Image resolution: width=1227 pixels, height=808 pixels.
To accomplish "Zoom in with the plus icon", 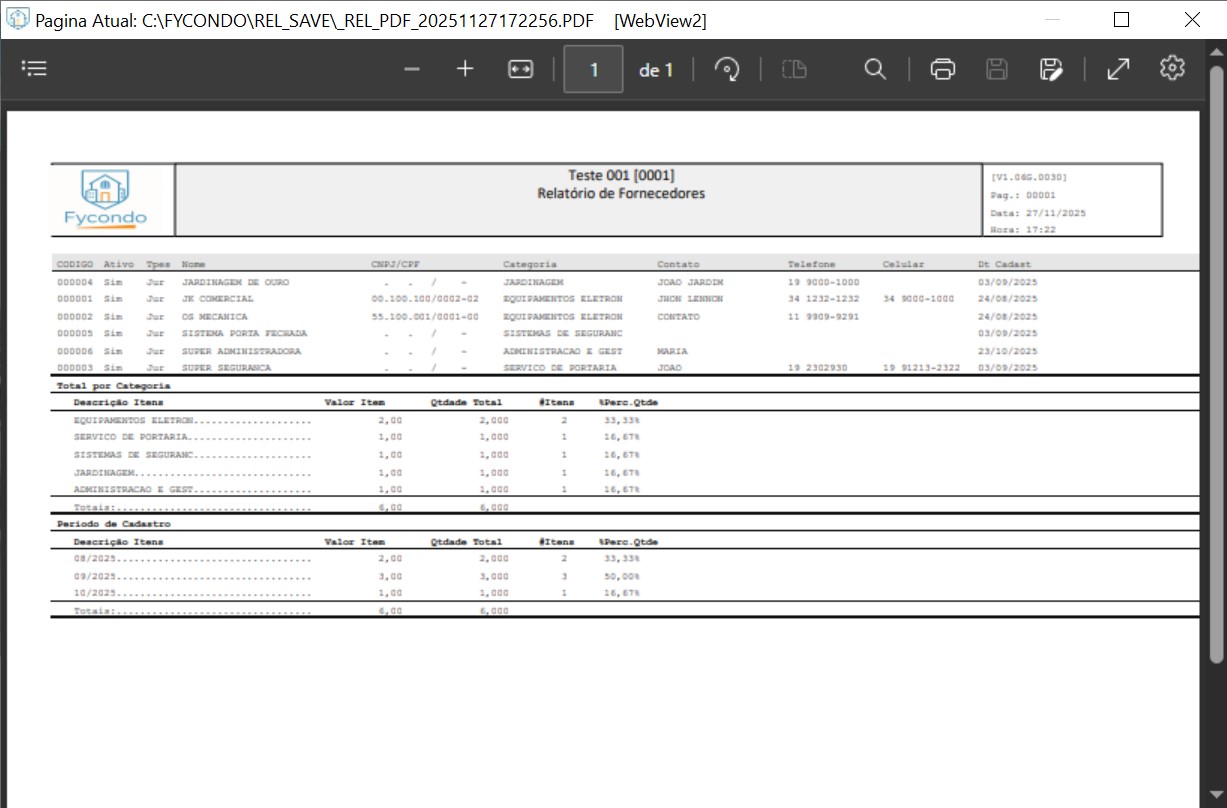I will point(465,69).
